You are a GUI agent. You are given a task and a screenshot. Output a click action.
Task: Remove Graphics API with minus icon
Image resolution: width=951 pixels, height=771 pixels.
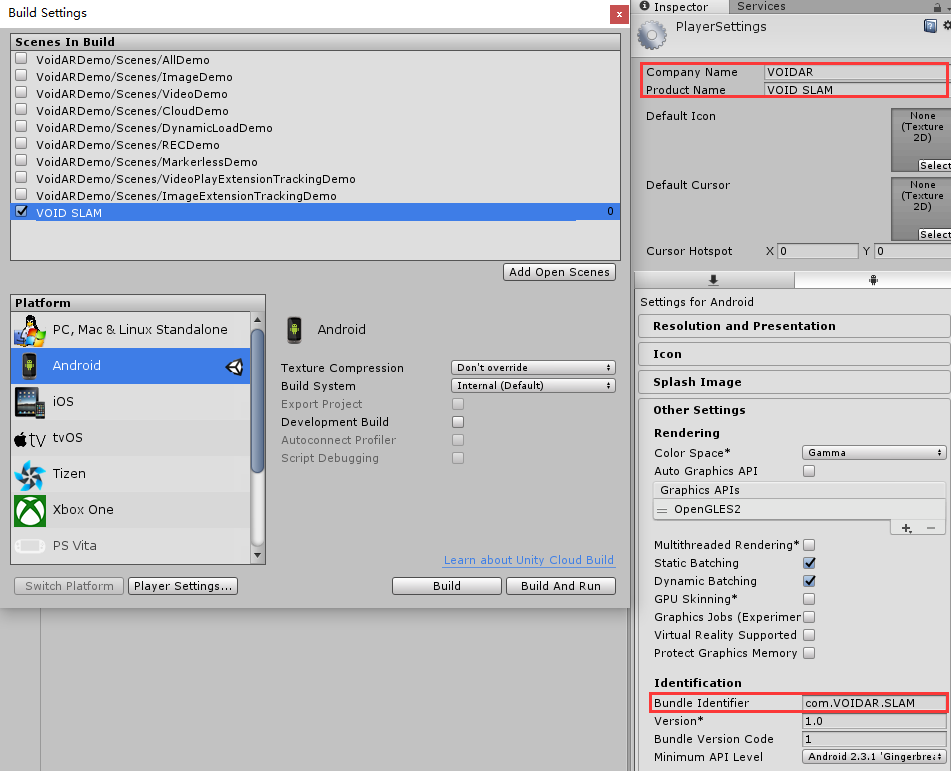pos(931,528)
